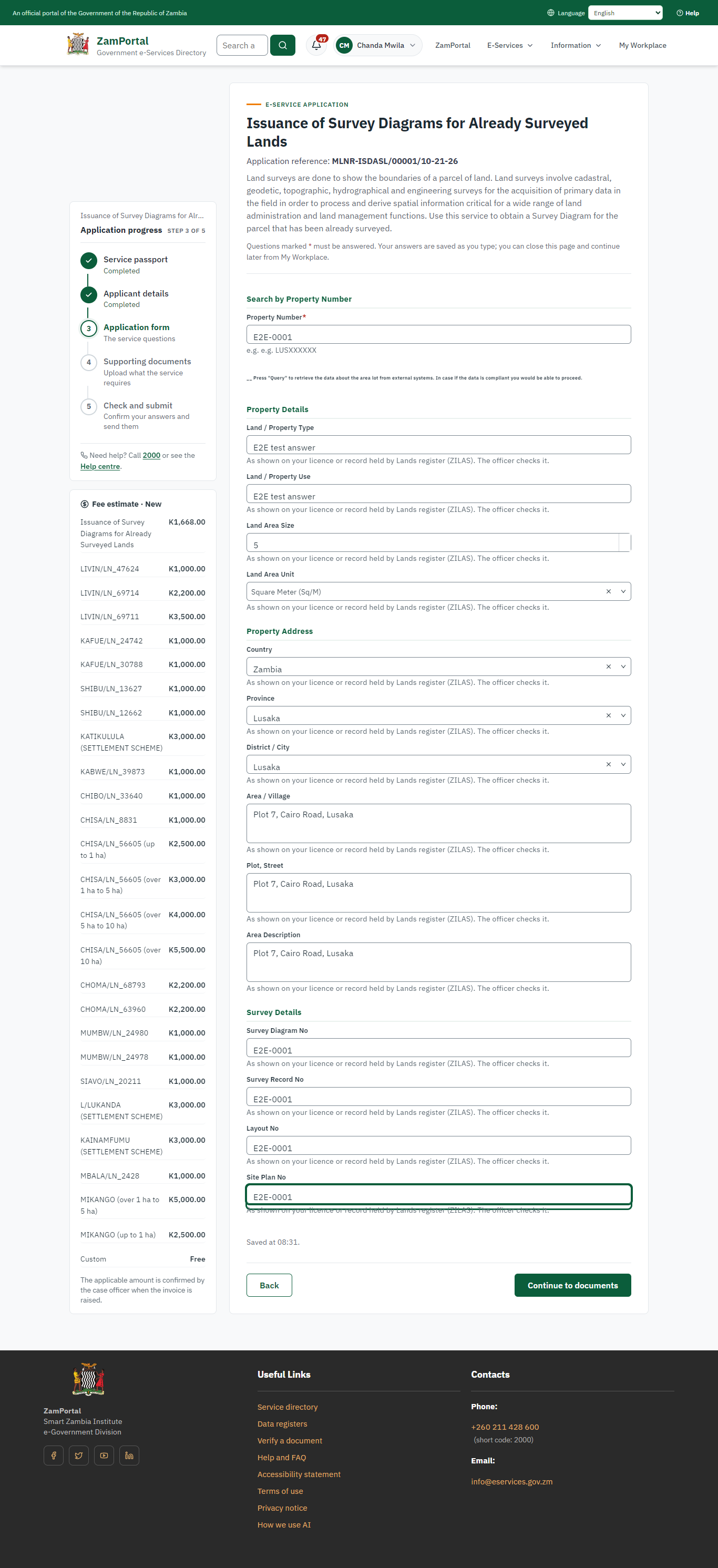This screenshot has height=1568, width=718.
Task: Click the Service passport completed checkmark
Action: click(x=89, y=261)
